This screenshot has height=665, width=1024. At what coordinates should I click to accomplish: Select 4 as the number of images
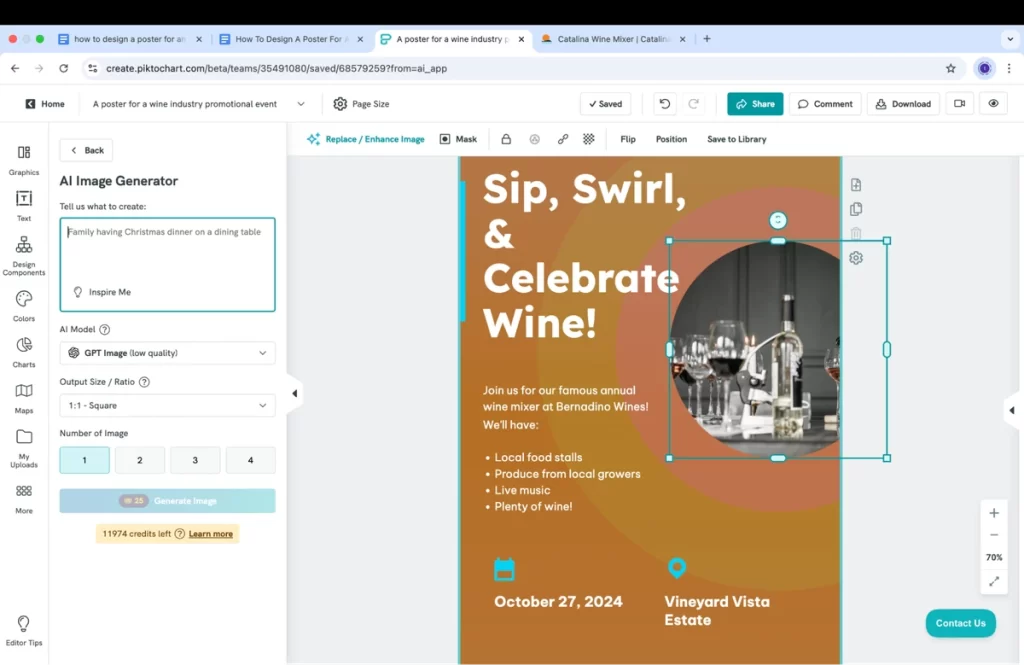[x=250, y=460]
